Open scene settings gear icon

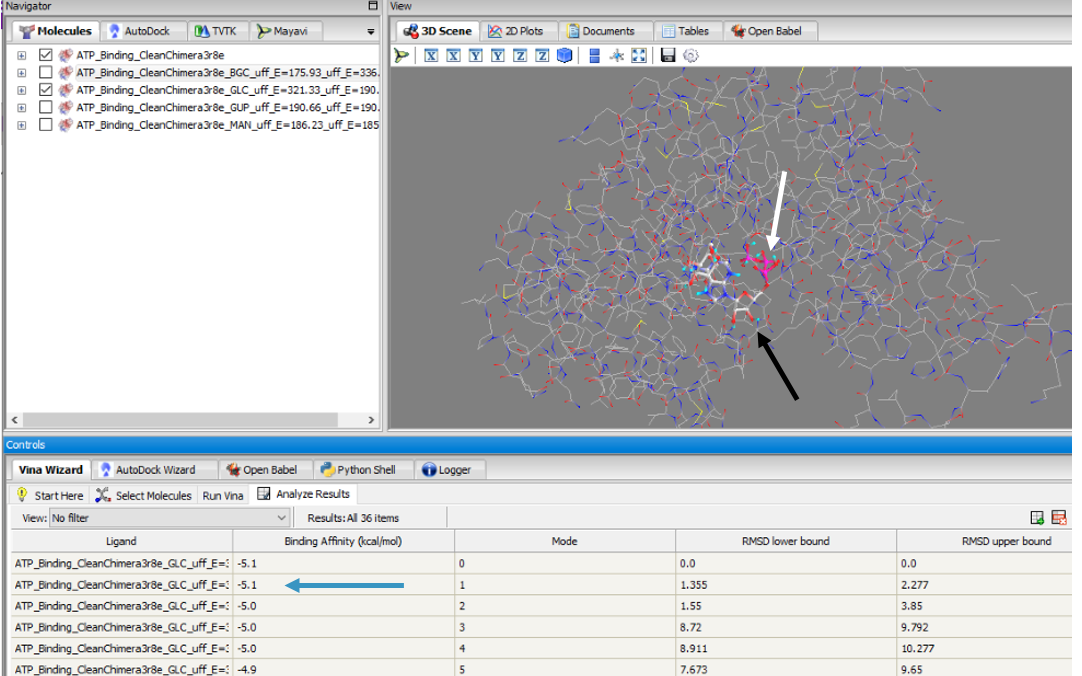pos(690,56)
